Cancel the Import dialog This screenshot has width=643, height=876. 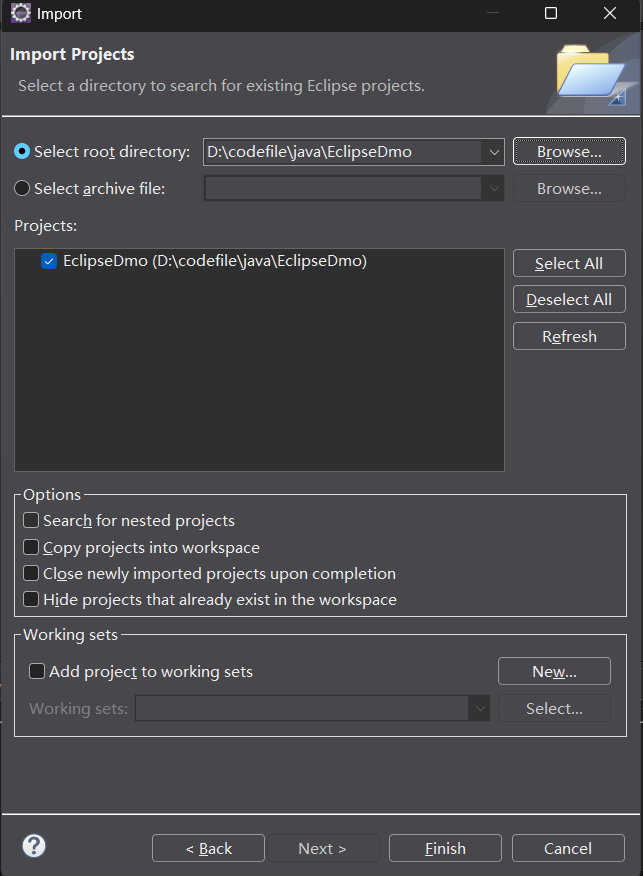point(568,848)
